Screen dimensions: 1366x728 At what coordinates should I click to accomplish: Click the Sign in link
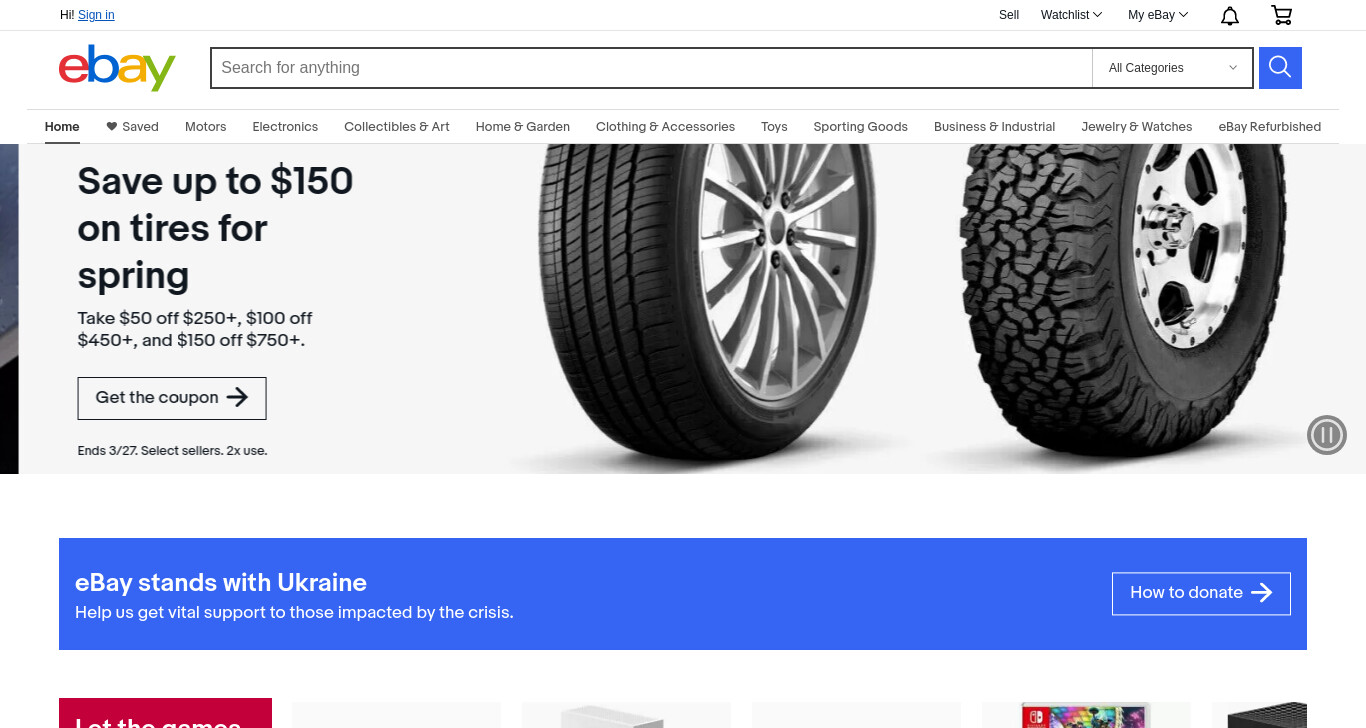(96, 15)
